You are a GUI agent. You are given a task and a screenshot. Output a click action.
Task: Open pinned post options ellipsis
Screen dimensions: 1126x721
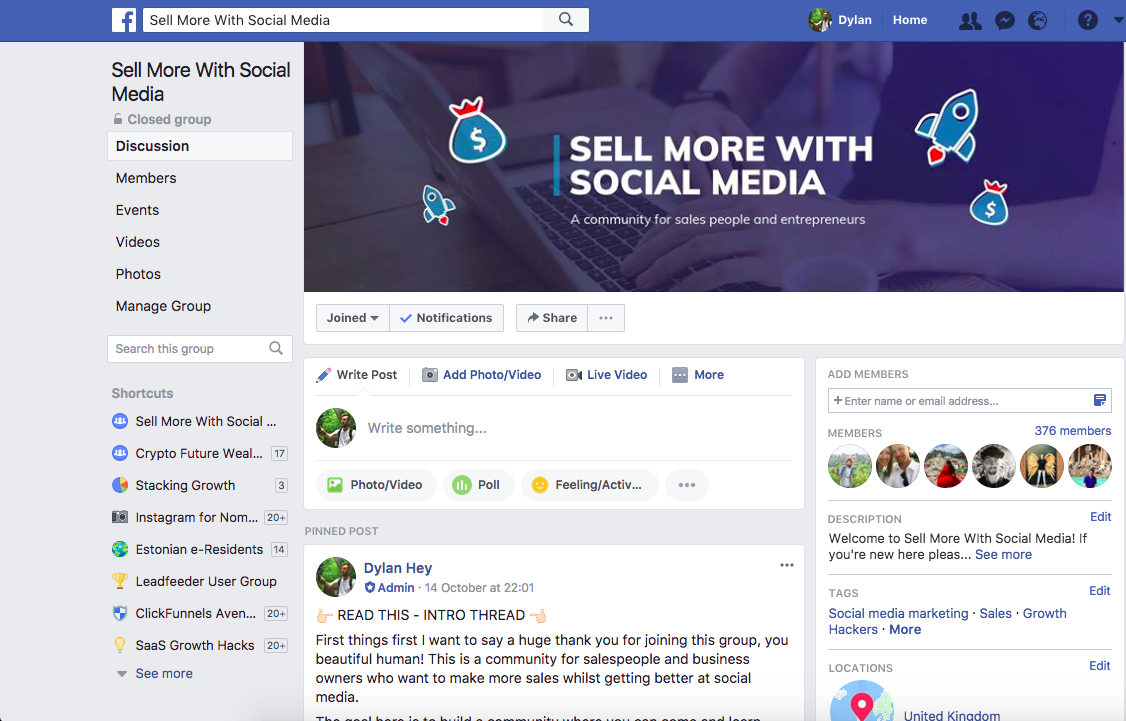(787, 565)
